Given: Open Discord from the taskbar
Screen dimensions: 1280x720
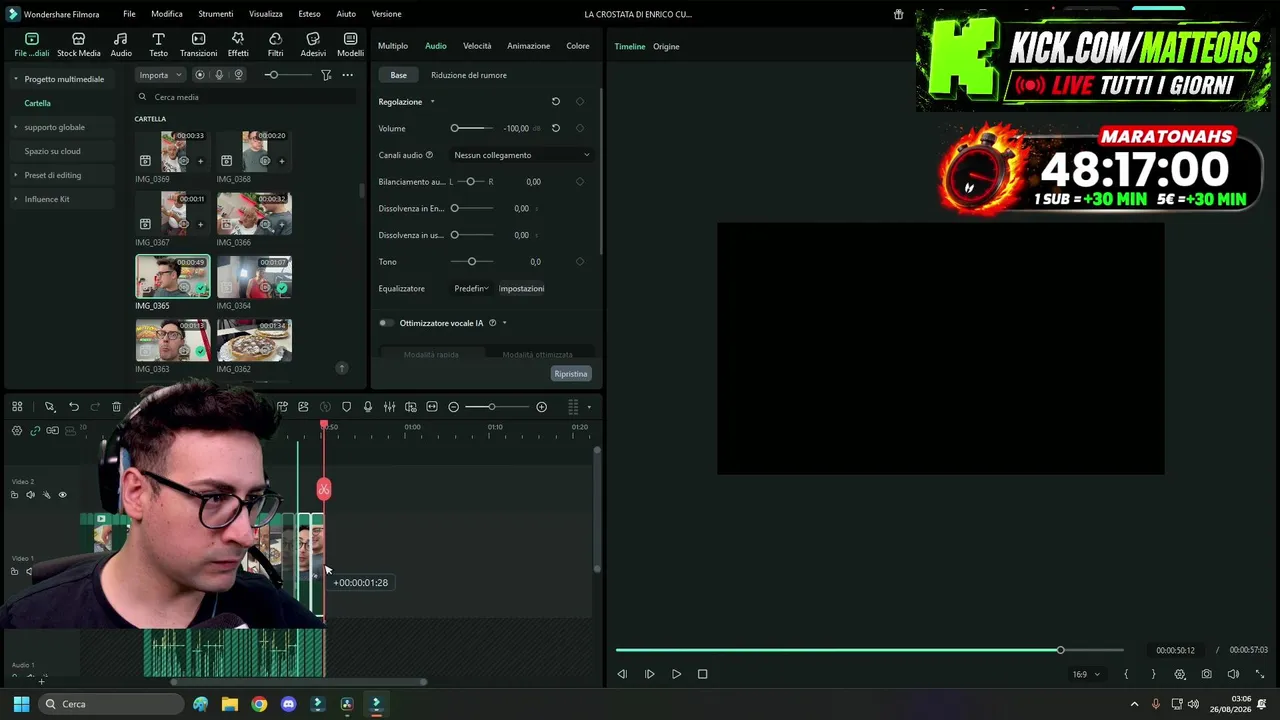Looking at the screenshot, I should point(288,704).
